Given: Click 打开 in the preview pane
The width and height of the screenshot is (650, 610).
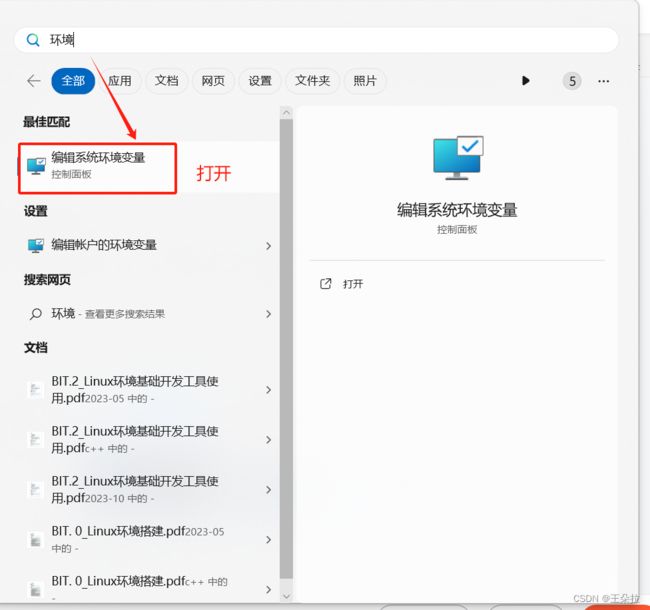Looking at the screenshot, I should 353,284.
